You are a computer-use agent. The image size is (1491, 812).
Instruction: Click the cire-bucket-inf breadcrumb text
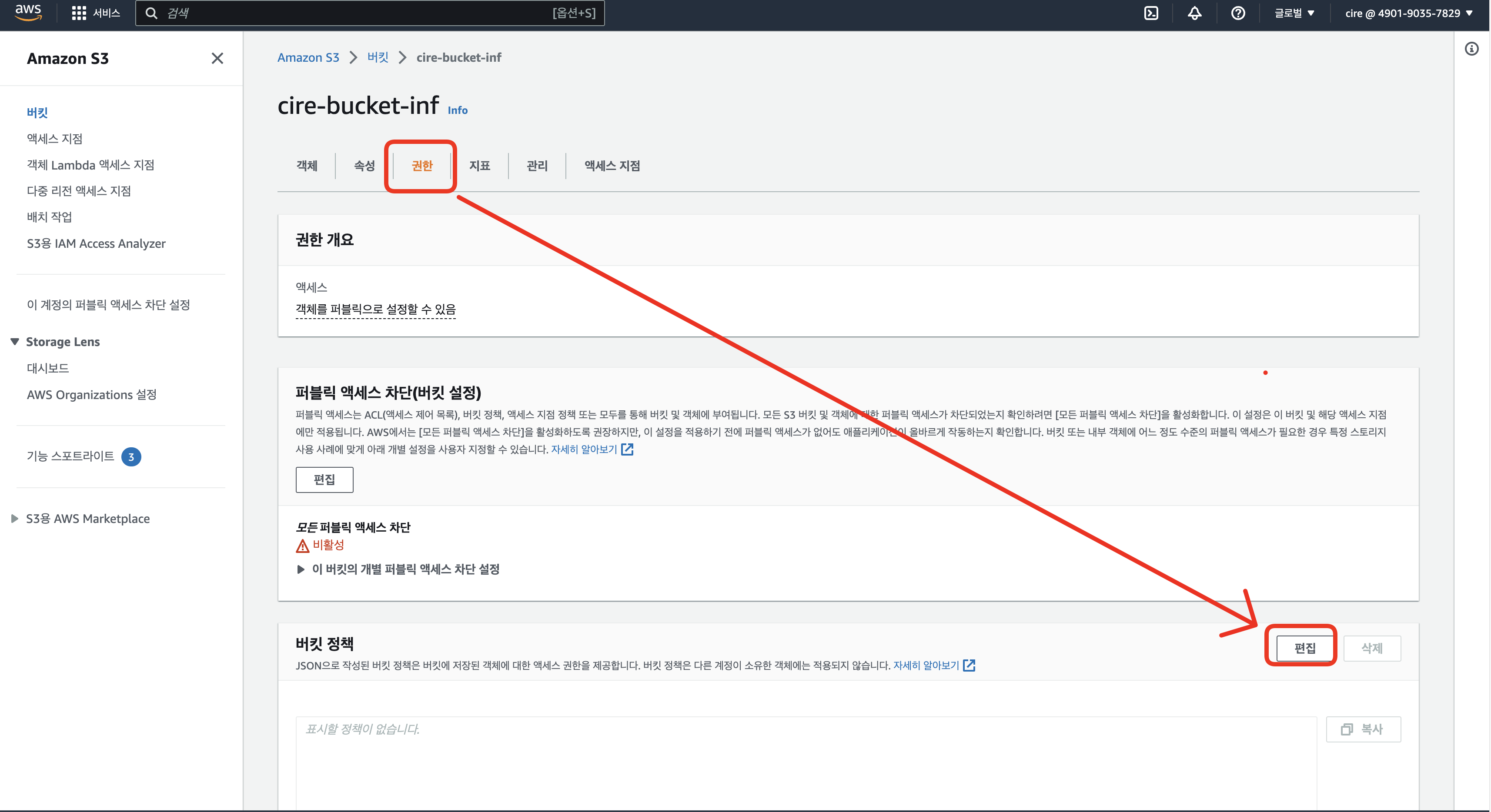[459, 57]
